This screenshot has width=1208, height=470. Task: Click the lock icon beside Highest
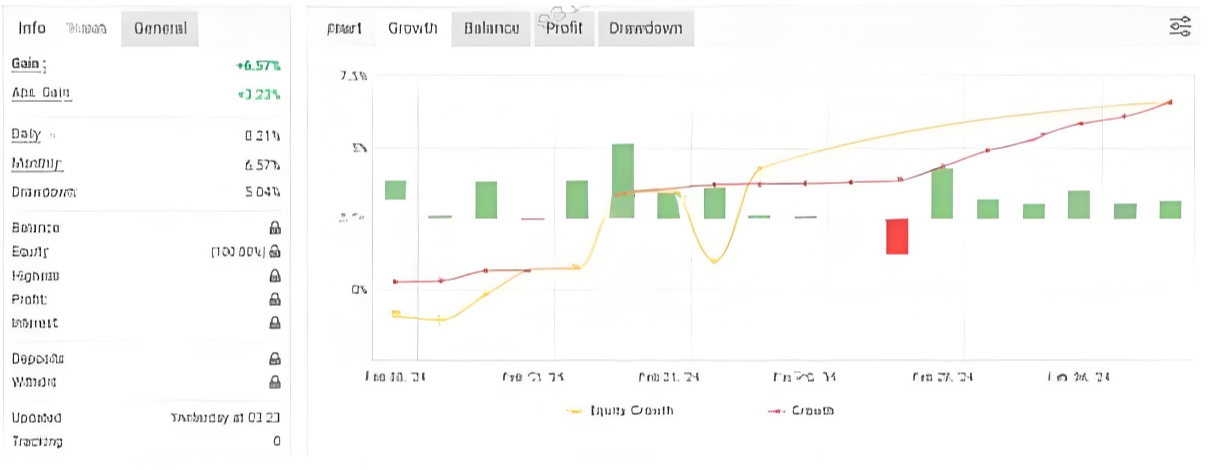click(274, 276)
